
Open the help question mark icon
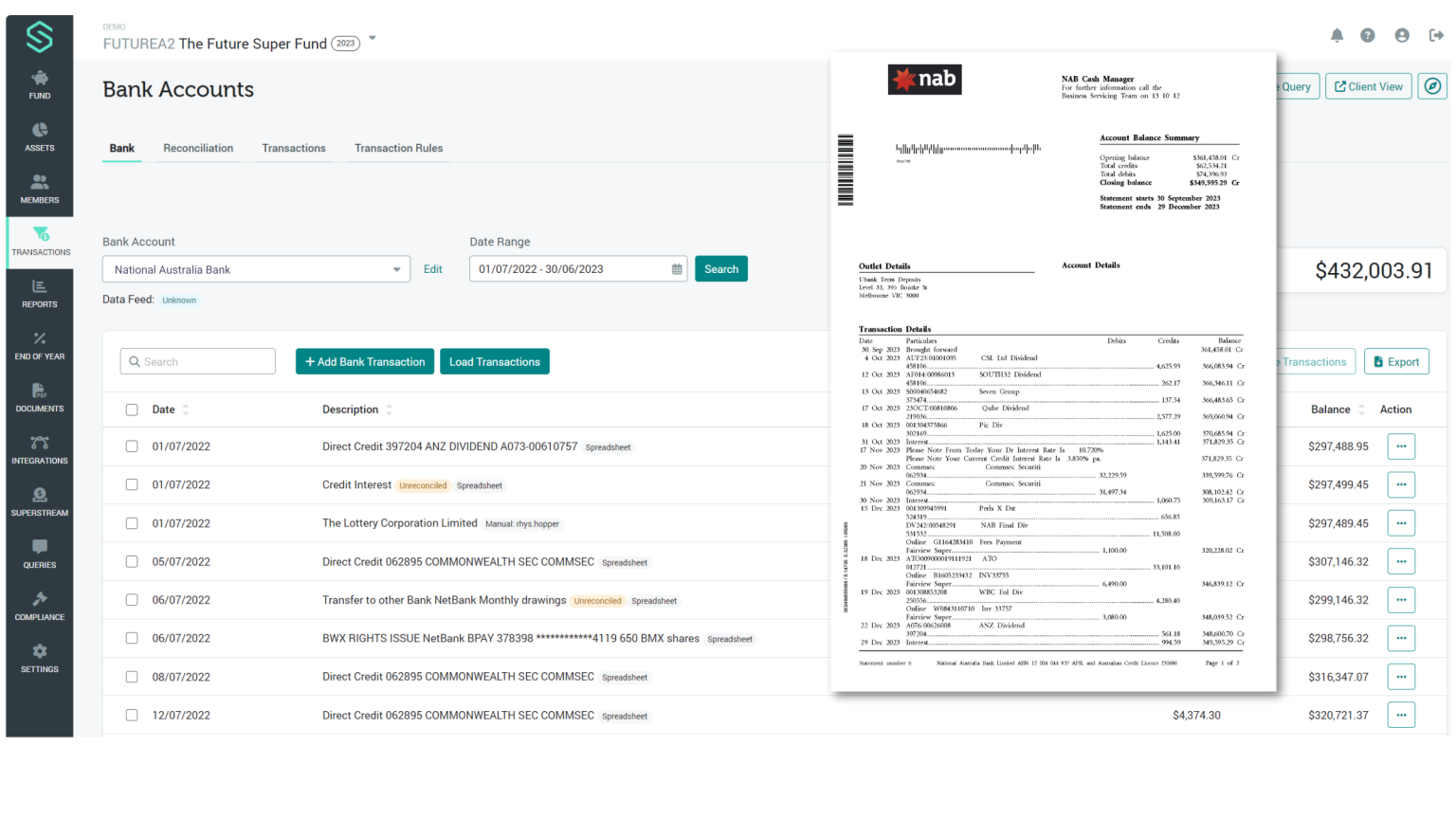click(1367, 35)
